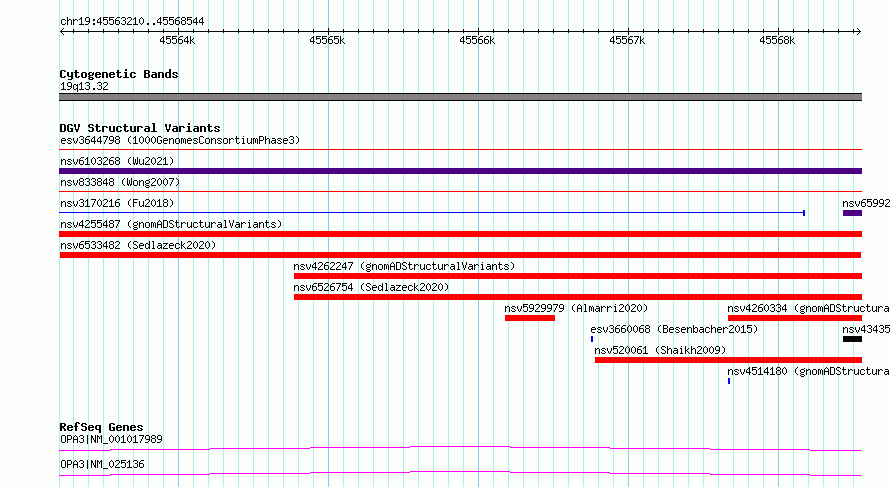Open the truncated nsv43435 variant label
Viewport: 890px width, 487px height.
click(866, 329)
